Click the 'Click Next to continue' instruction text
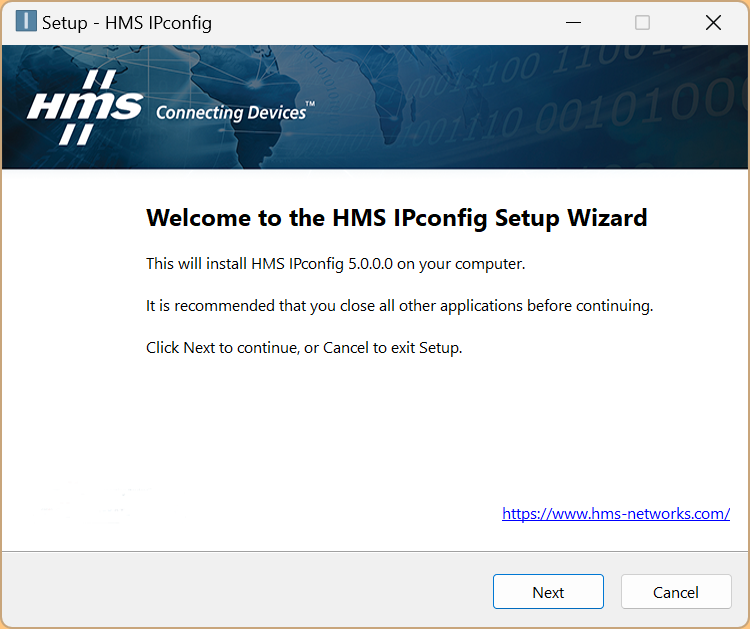The width and height of the screenshot is (750, 629). (x=304, y=348)
